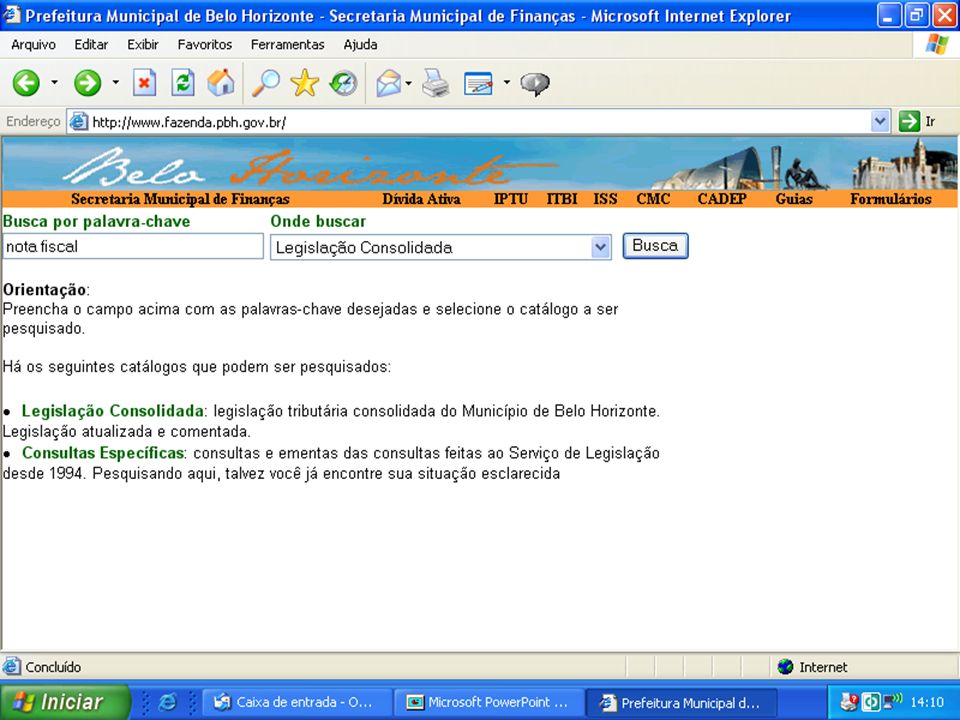Expand the Edit button dropdown arrow

coord(506,82)
